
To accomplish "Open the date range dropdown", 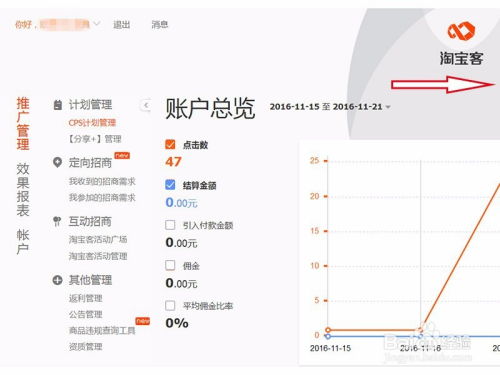I will tap(330, 107).
